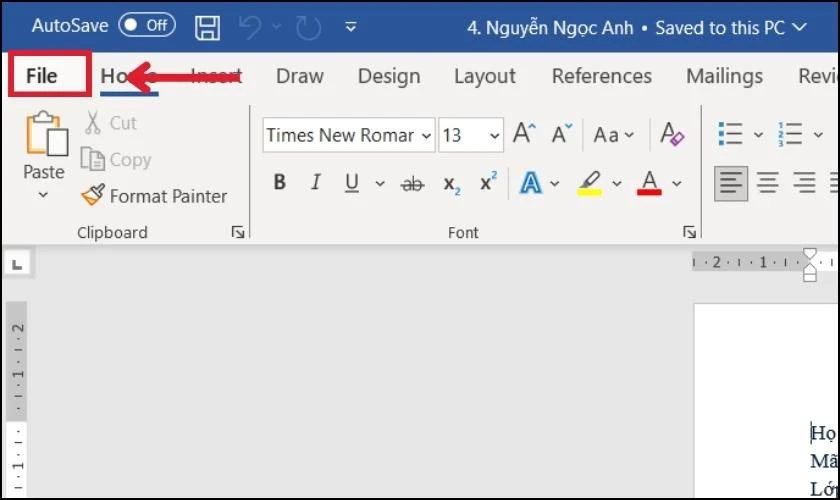Switch to the Draw tab
The image size is (840, 500).
300,76
